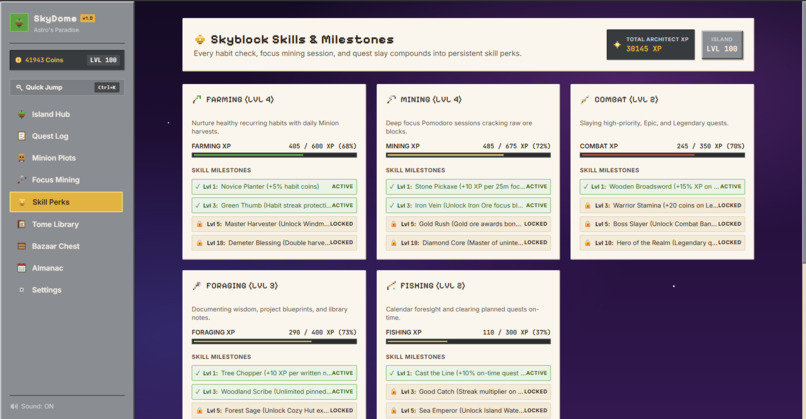Select Demeter Blessing locked milestone

point(274,243)
